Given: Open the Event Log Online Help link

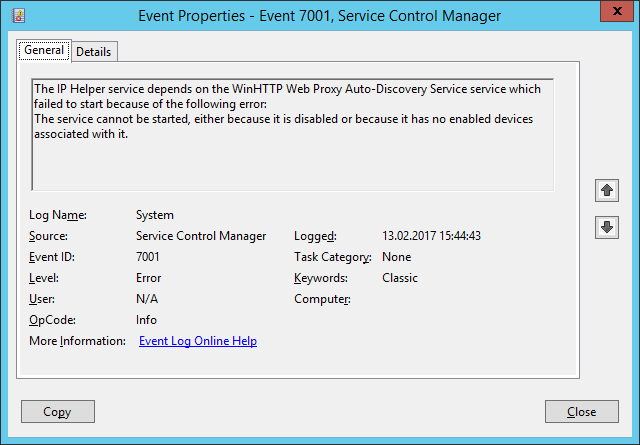Looking at the screenshot, I should click(197, 341).
